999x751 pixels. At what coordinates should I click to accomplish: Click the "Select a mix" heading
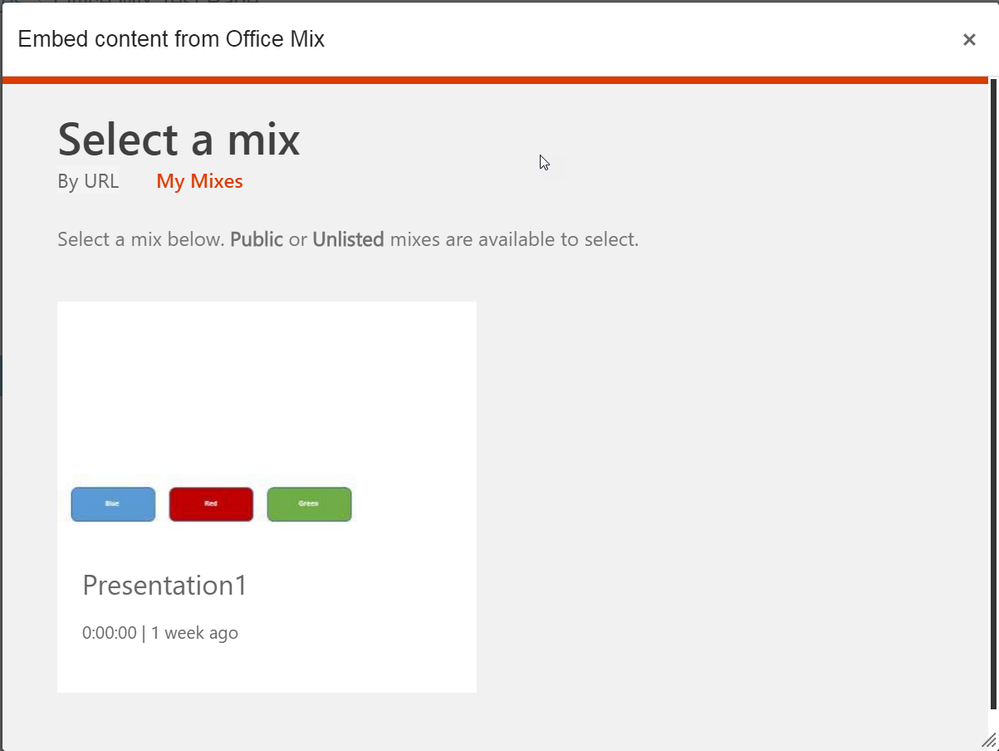(x=178, y=138)
